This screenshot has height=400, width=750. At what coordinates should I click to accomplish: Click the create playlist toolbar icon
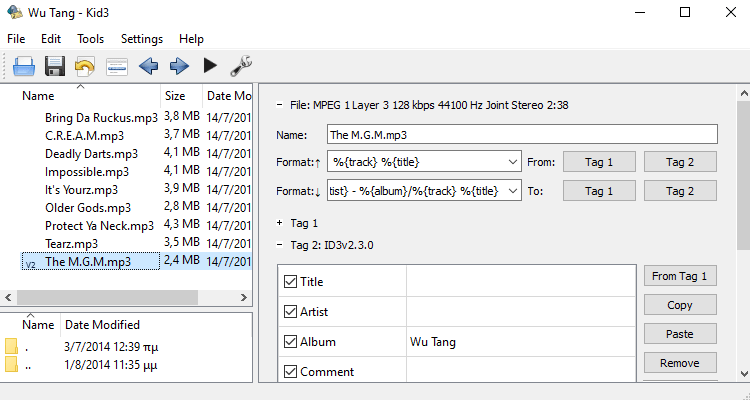tap(117, 67)
